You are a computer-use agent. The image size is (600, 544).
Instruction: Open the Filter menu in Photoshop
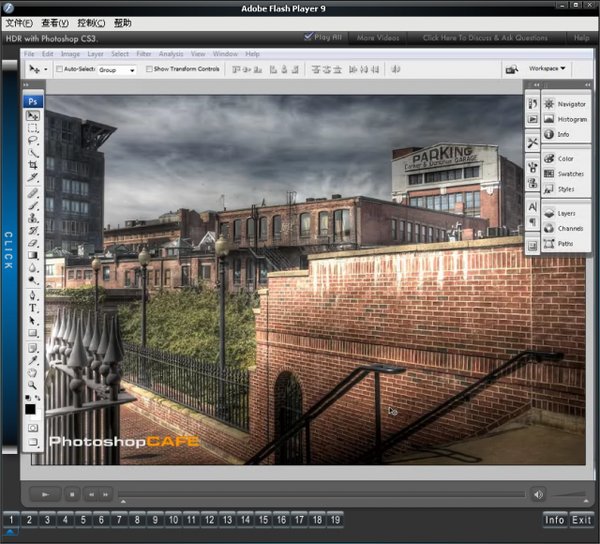[x=144, y=53]
